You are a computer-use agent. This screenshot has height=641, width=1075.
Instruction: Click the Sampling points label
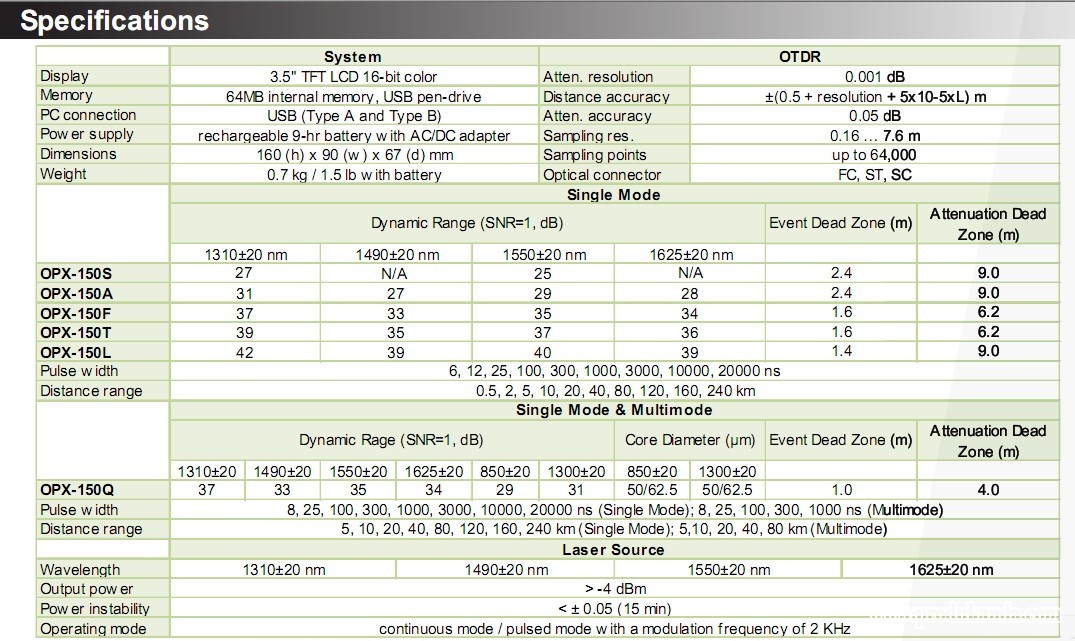[x=595, y=155]
